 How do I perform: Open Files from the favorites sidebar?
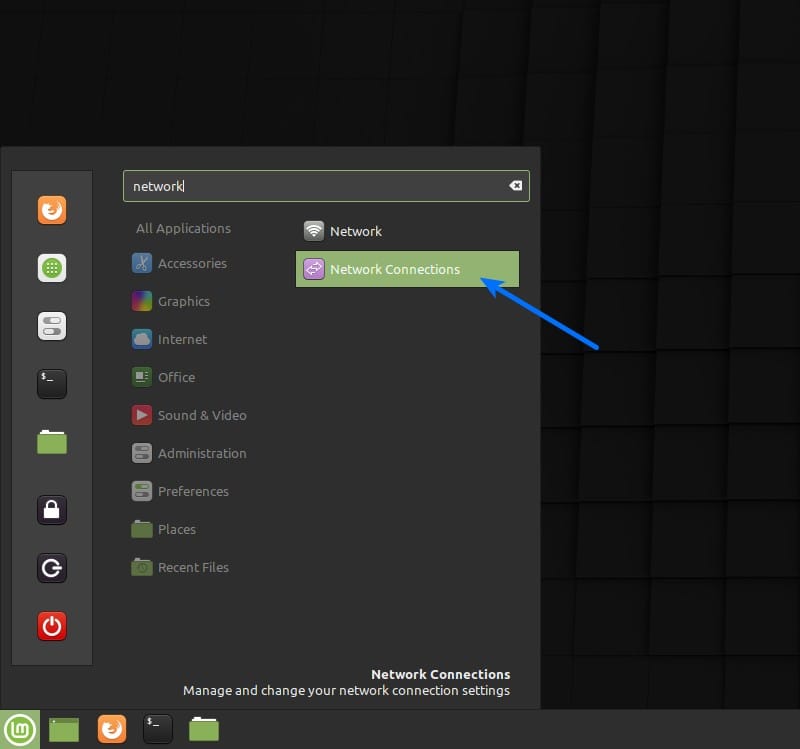[52, 441]
